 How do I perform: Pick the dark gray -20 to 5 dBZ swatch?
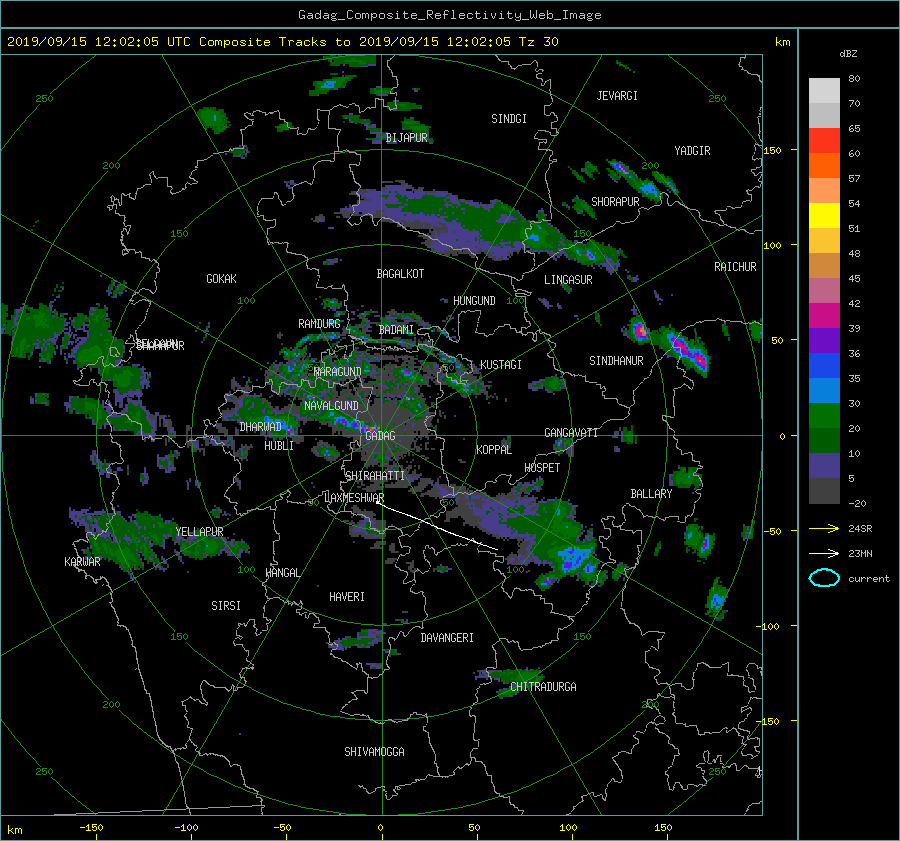pos(824,491)
